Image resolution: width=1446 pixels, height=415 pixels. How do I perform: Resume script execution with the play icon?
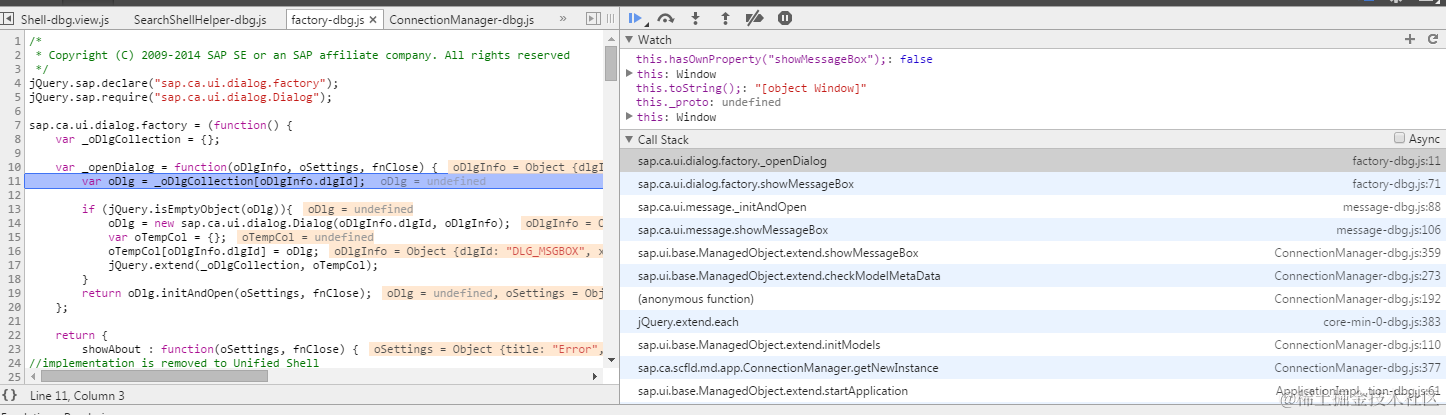(635, 18)
